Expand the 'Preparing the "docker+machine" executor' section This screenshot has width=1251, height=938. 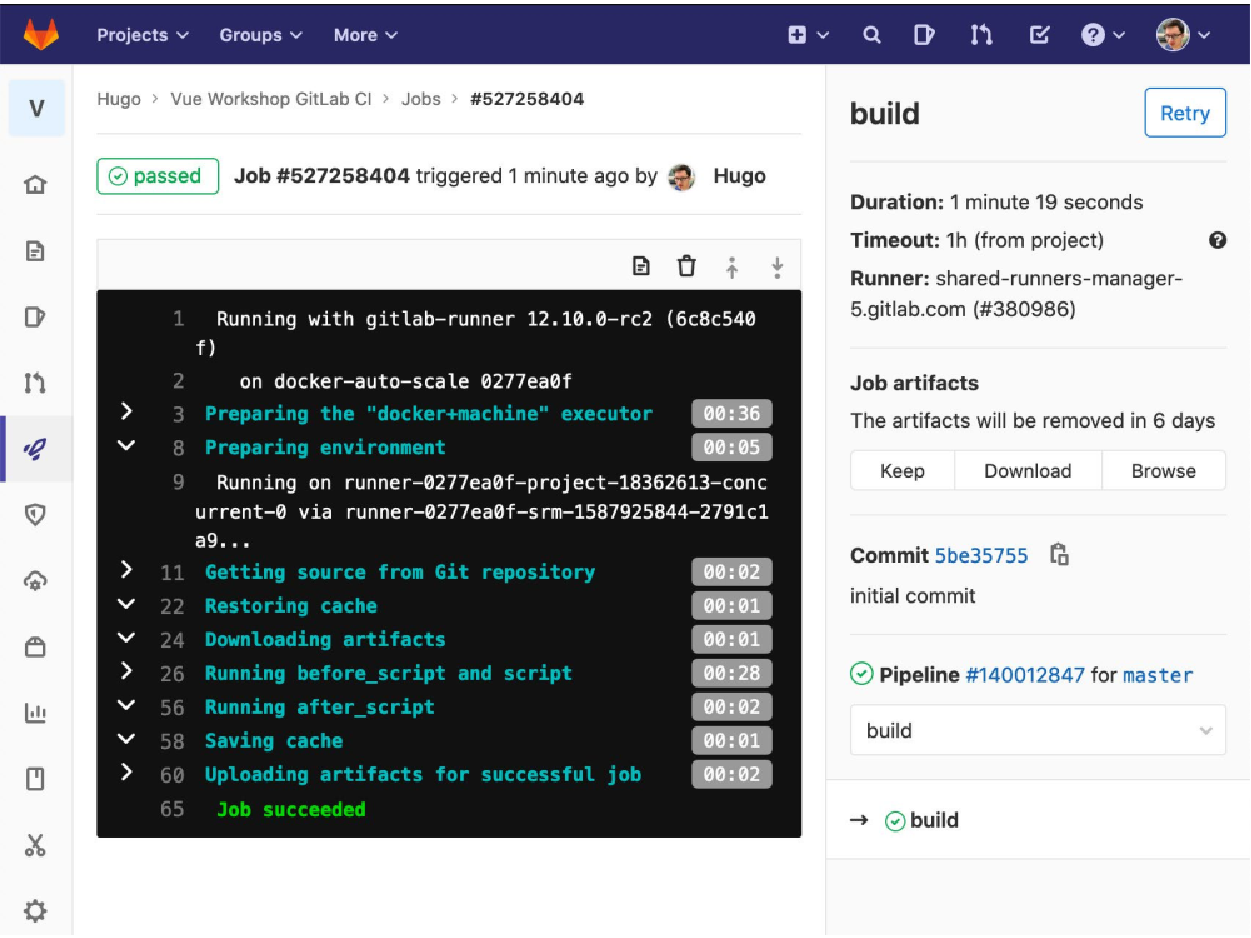point(126,411)
